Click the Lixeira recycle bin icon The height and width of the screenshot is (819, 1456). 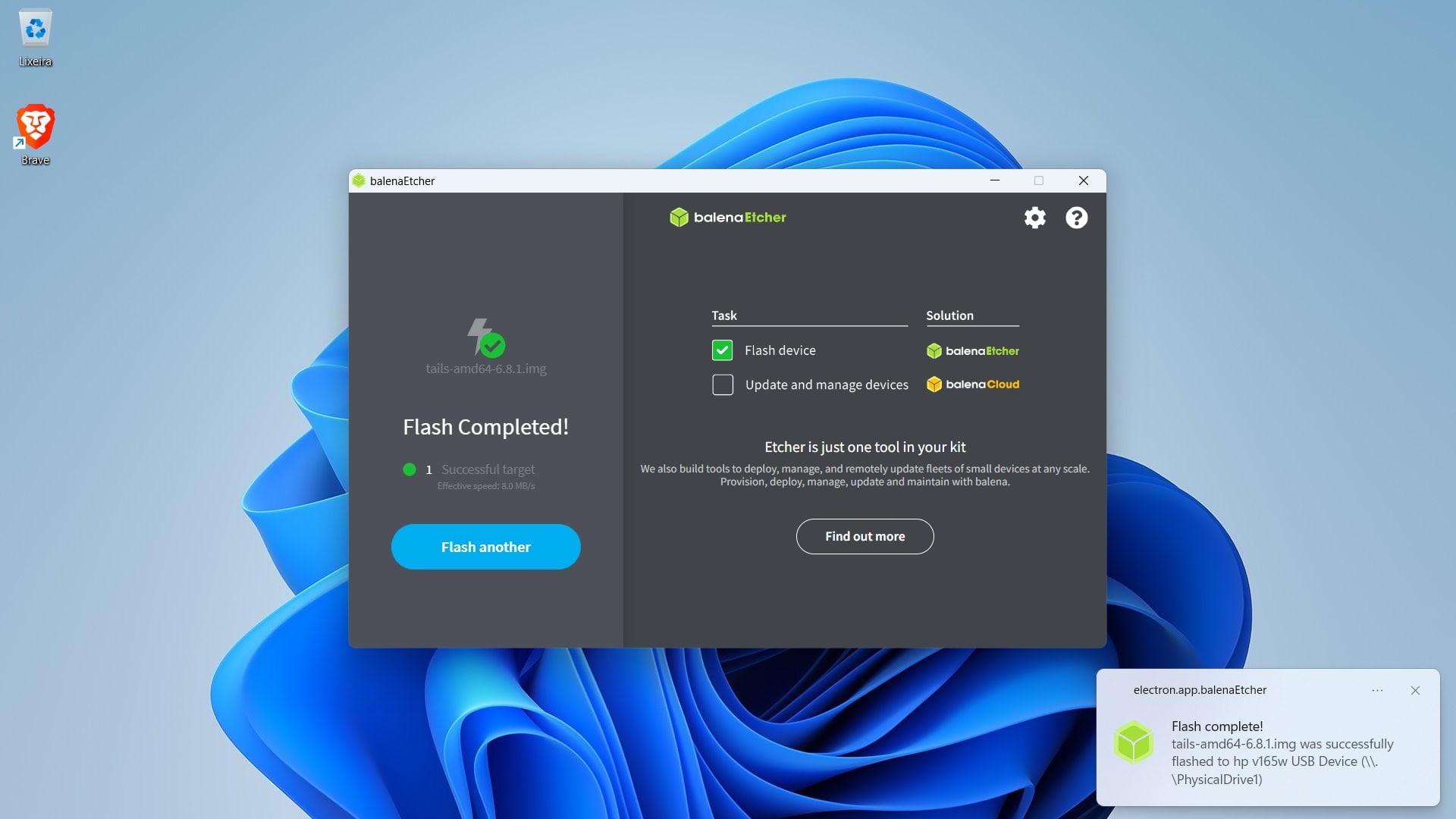click(34, 29)
